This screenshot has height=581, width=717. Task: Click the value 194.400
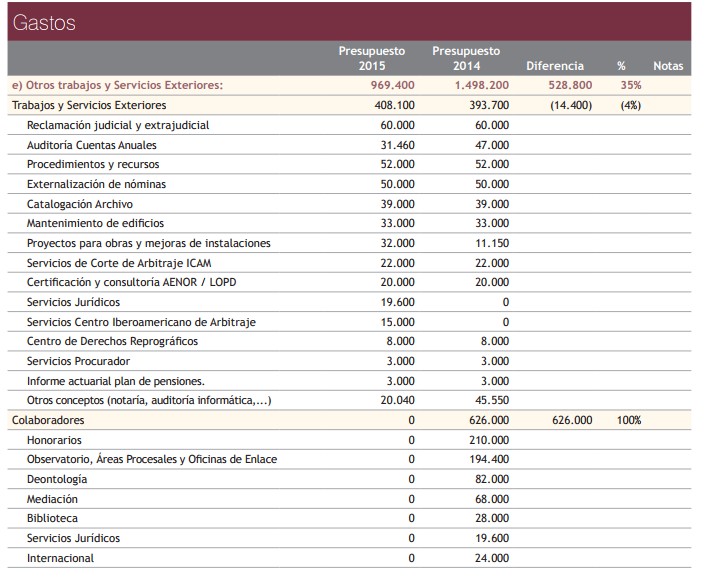click(489, 459)
